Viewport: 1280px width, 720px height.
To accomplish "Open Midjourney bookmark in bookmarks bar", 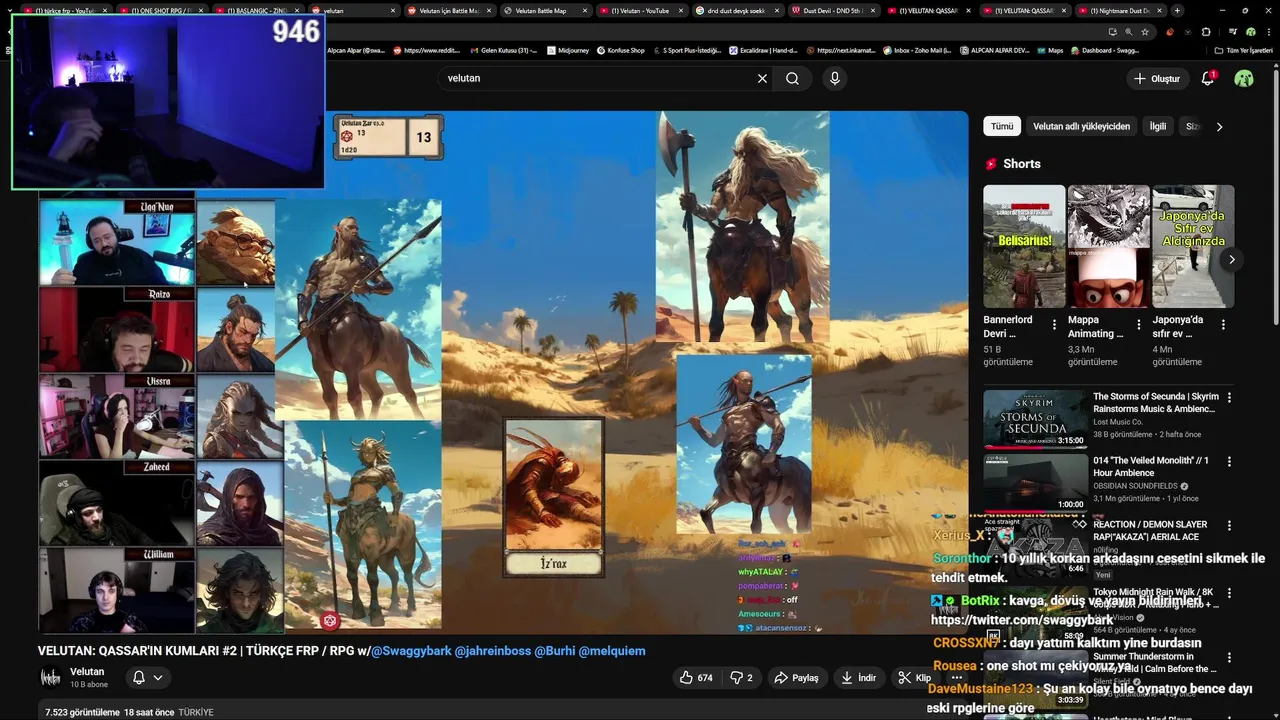I will pos(567,50).
